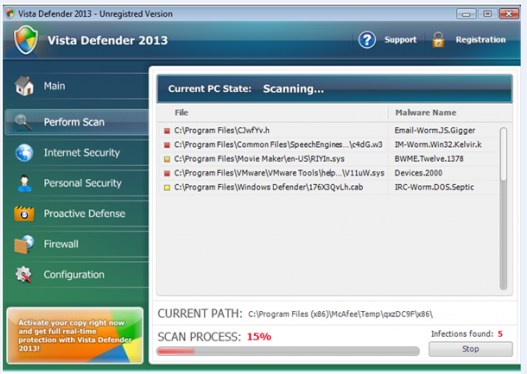Screen dimensions: 527x374
Task: Go to Personal Security
Action: point(77,183)
